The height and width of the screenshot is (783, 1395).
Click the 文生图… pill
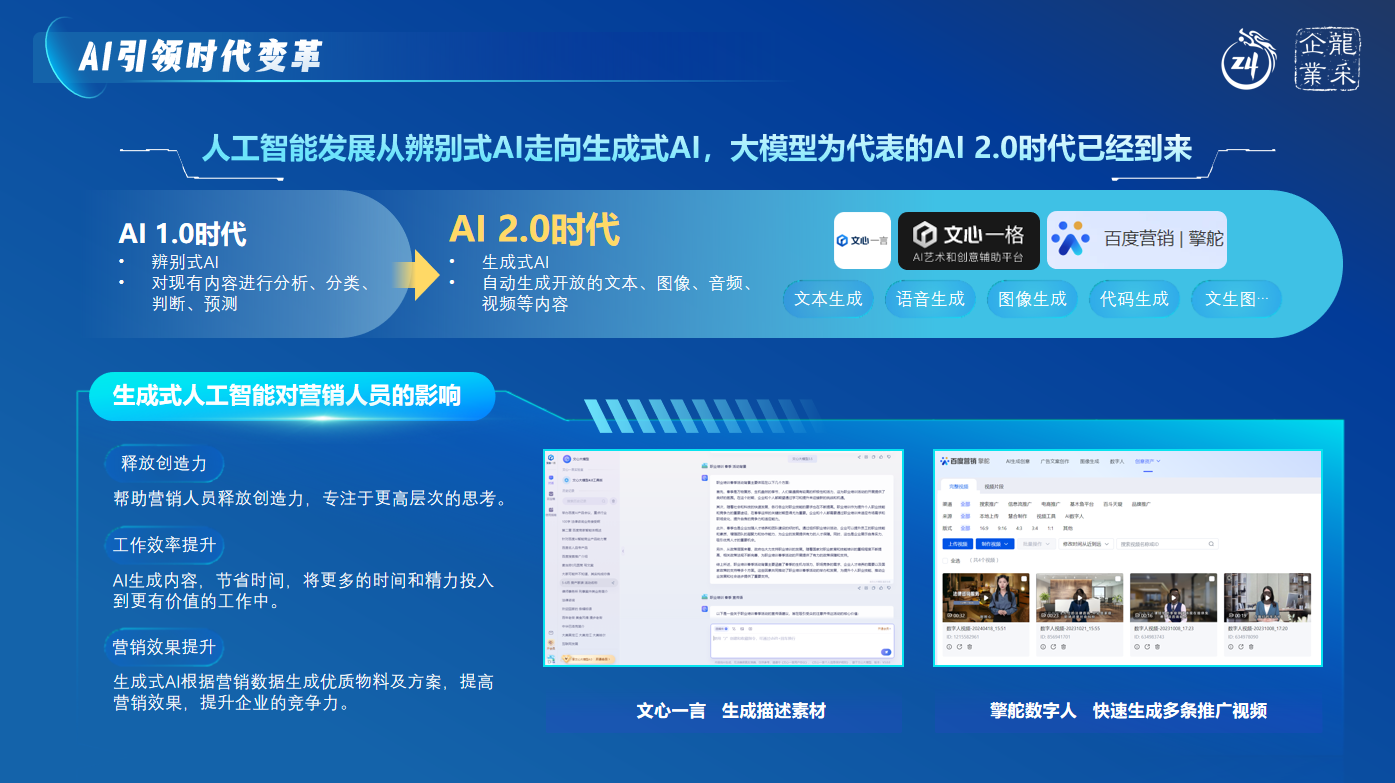(1236, 299)
